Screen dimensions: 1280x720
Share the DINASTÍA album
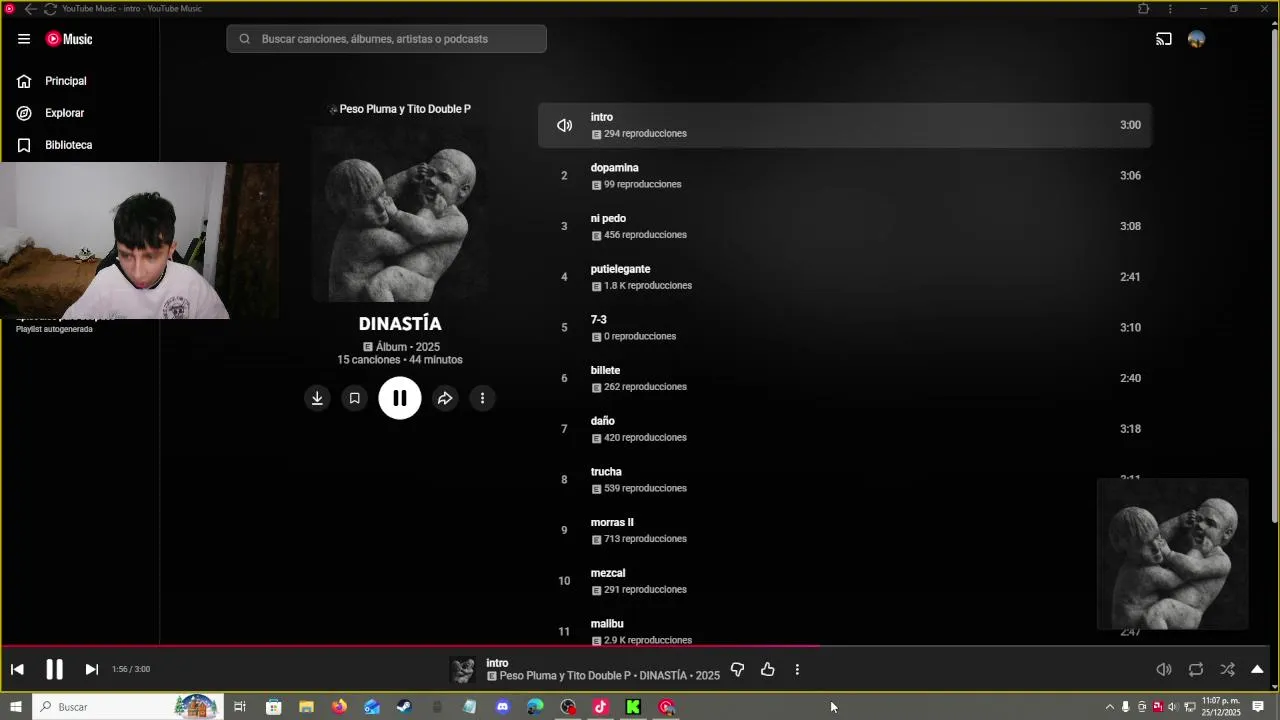pos(445,398)
